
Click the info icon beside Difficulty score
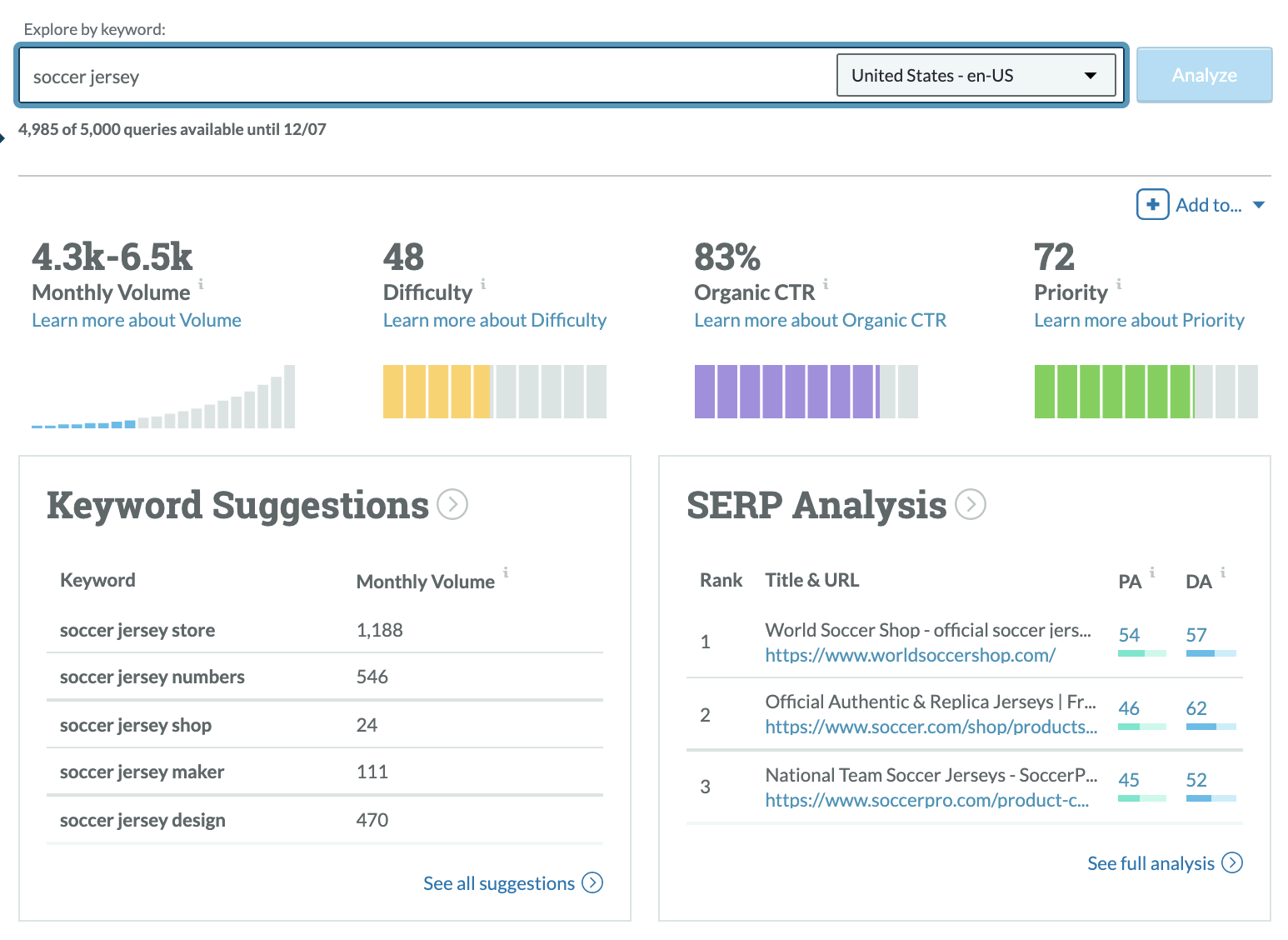(484, 284)
